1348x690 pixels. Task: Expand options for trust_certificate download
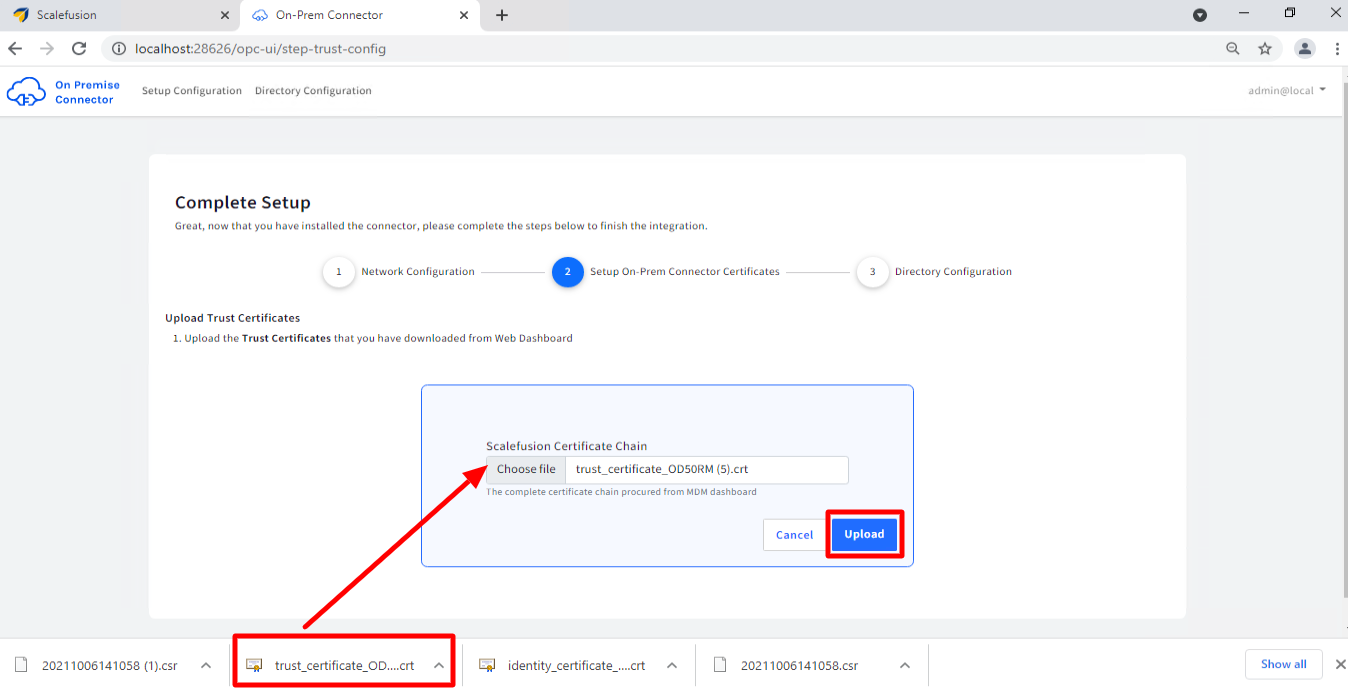click(x=438, y=665)
